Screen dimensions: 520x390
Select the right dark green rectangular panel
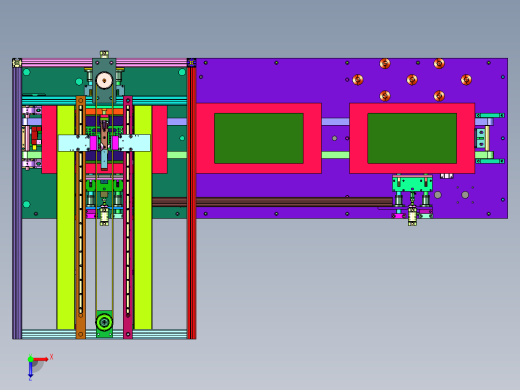point(412,138)
